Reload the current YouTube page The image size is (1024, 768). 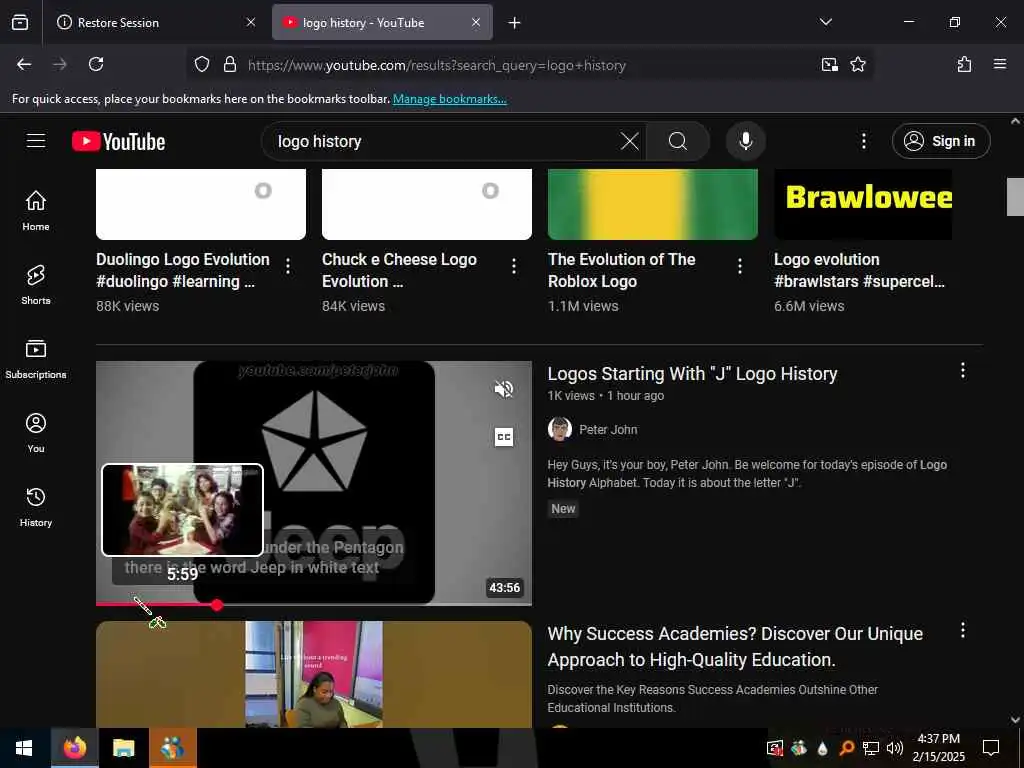[x=96, y=64]
